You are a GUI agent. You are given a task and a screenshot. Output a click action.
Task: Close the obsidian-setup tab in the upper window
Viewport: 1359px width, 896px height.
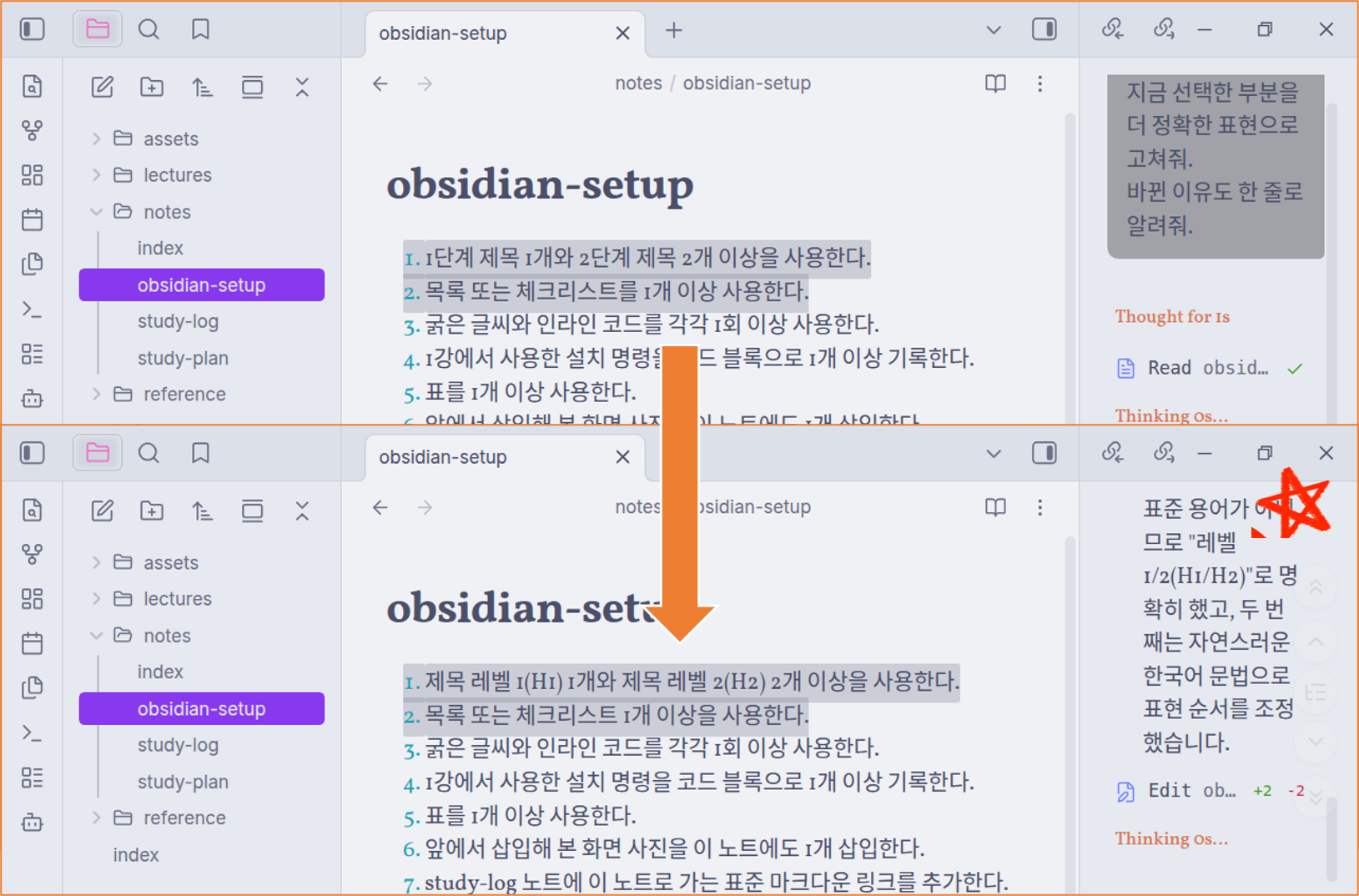tap(622, 33)
